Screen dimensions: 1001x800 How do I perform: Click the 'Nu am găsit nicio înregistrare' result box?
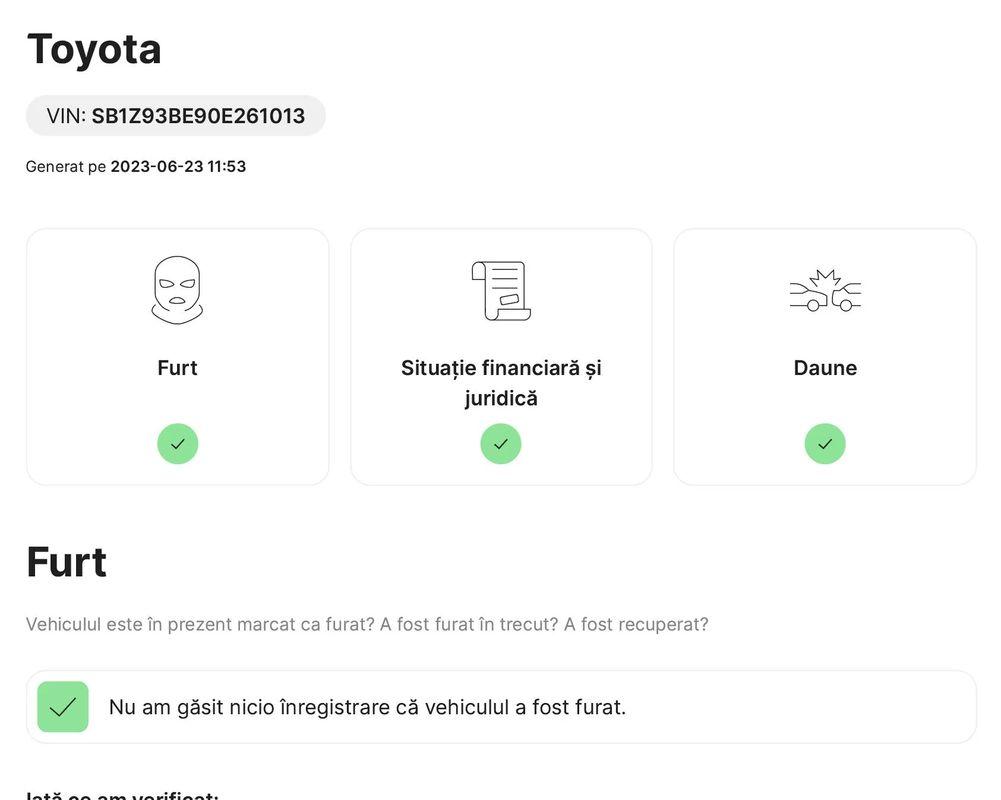501,707
